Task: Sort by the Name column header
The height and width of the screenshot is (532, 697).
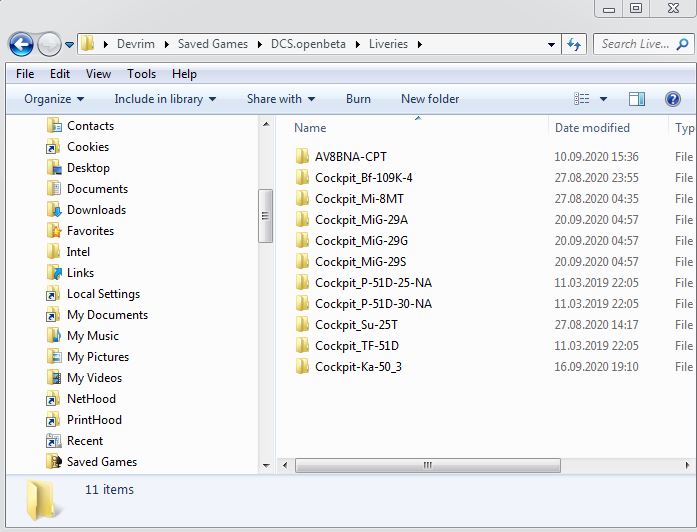Action: click(x=310, y=128)
